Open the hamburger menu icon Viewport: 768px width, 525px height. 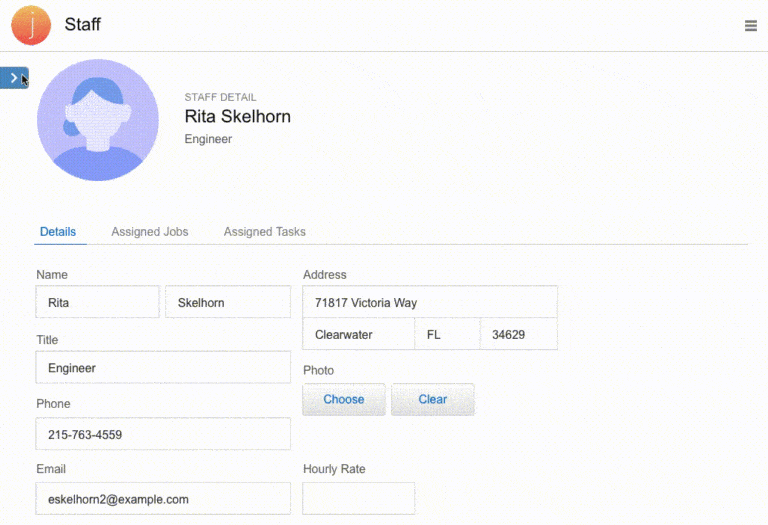750,26
